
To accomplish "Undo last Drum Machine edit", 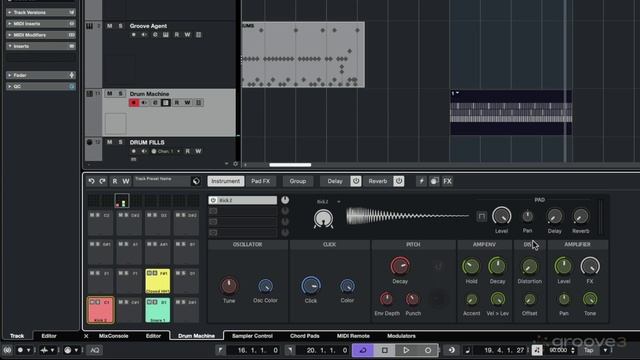I will 91,181.
